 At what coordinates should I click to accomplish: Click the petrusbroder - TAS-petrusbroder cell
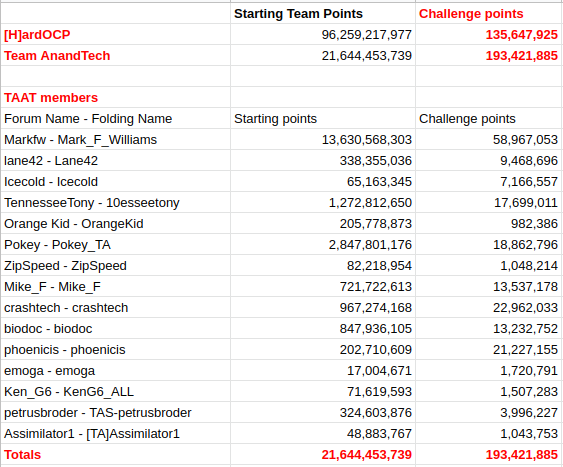pyautogui.click(x=115, y=412)
